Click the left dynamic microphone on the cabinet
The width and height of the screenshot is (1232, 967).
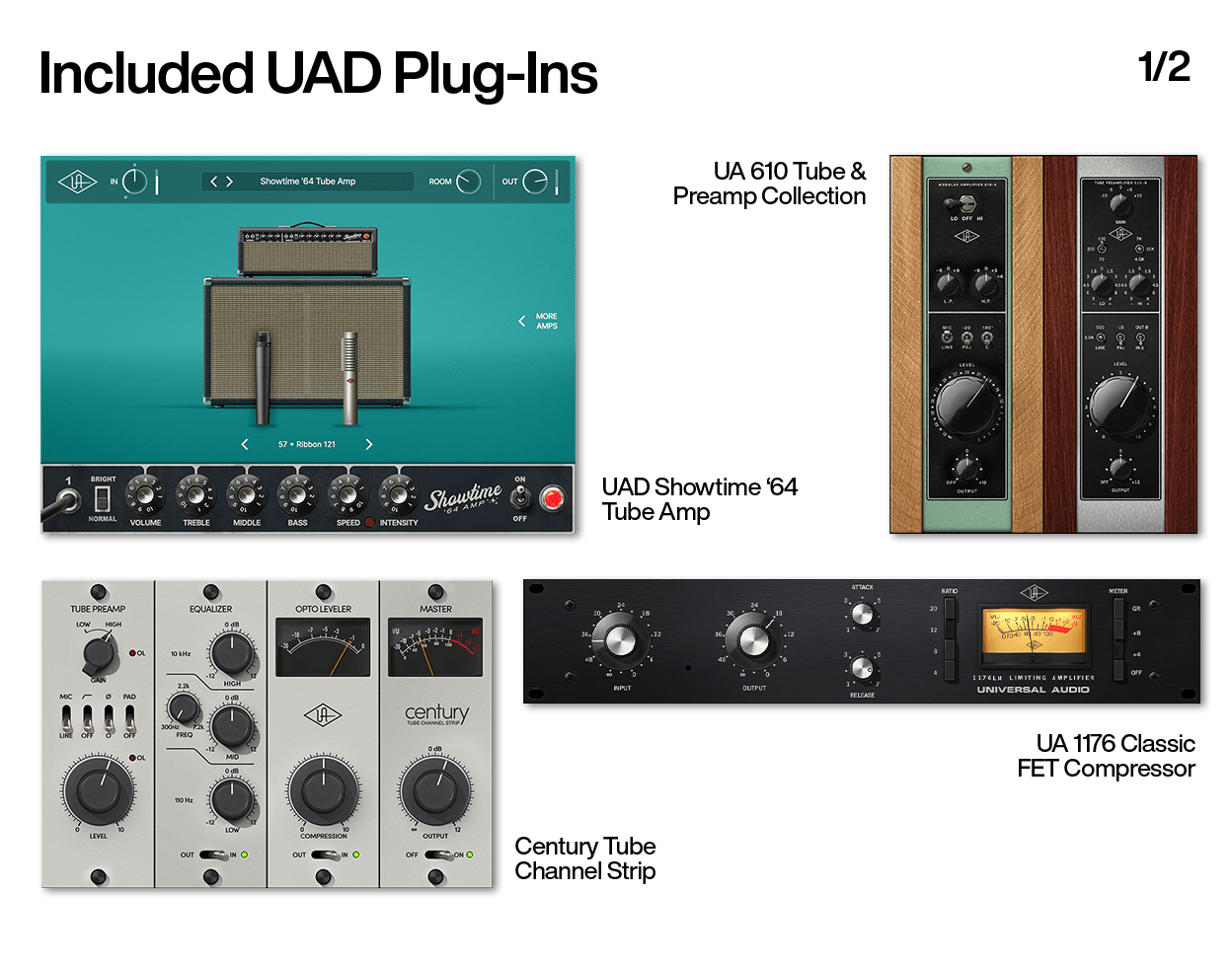263,378
